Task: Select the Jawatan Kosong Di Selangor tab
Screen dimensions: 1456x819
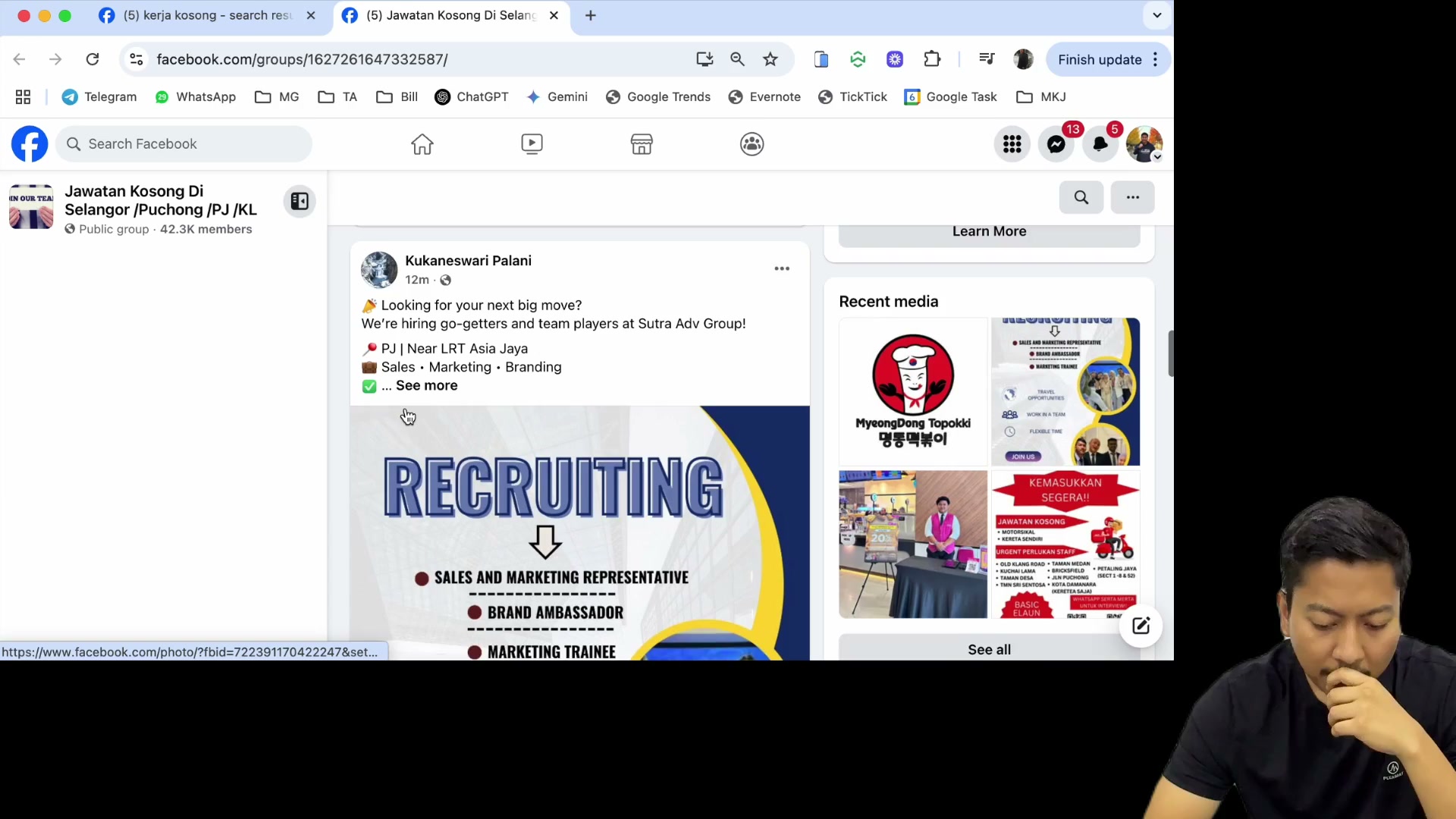Action: coord(452,15)
